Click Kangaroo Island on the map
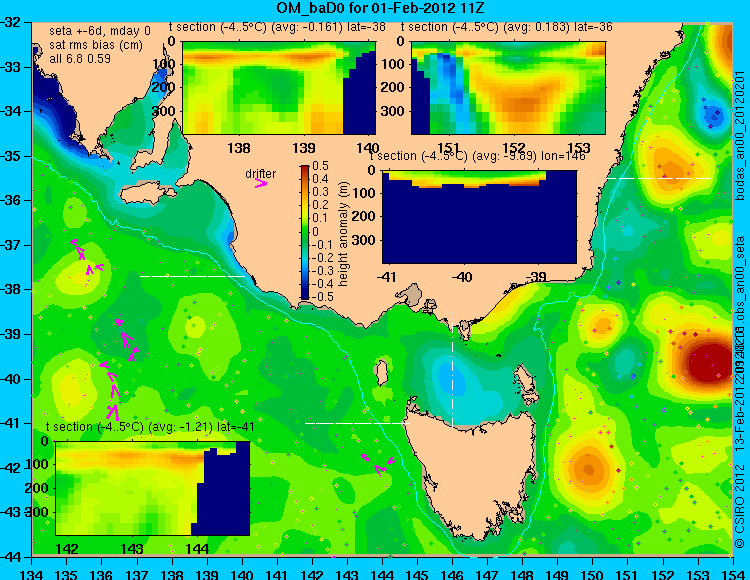The image size is (750, 580). pos(147,192)
